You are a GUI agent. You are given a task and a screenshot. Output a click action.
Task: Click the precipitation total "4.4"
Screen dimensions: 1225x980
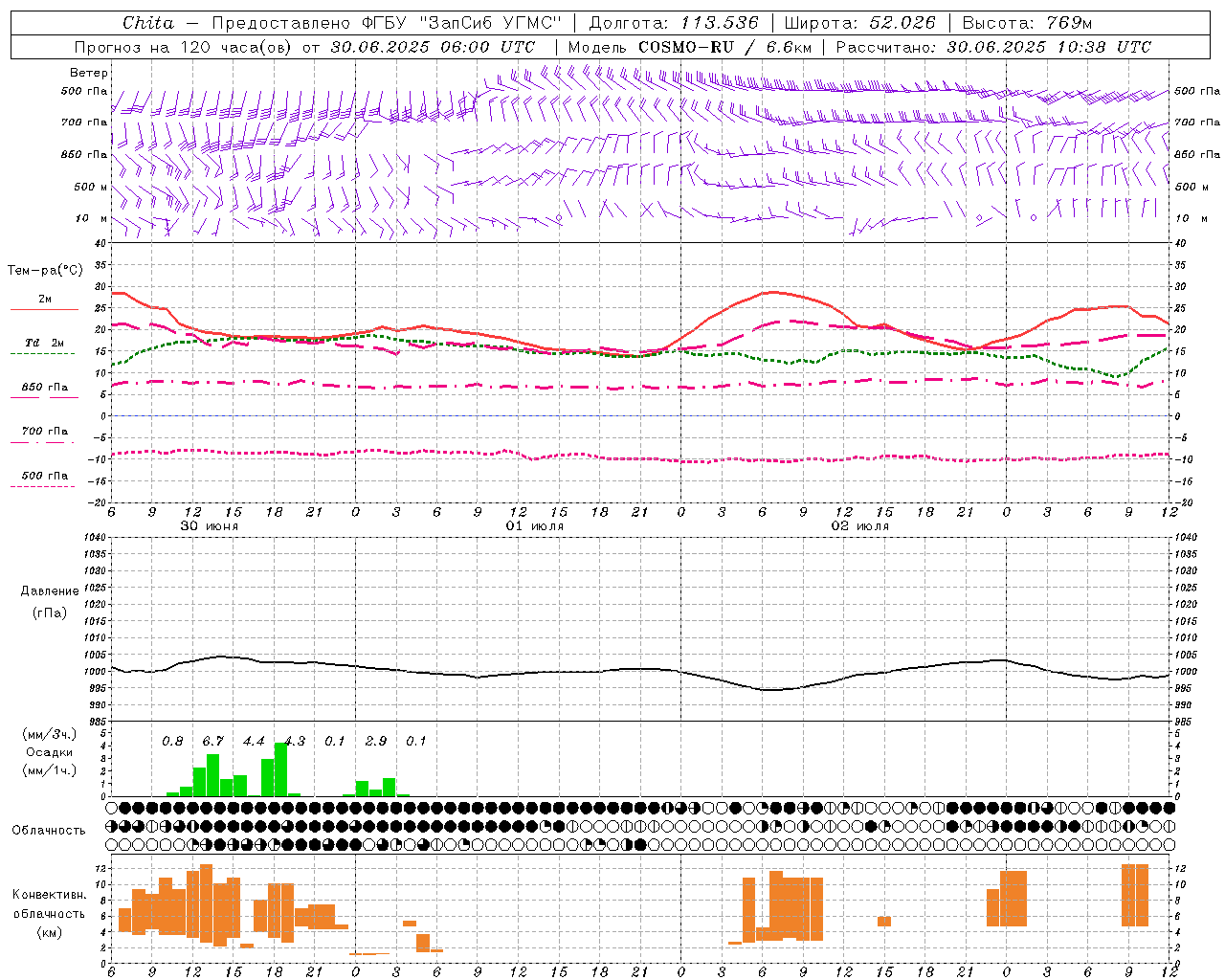coord(254,742)
